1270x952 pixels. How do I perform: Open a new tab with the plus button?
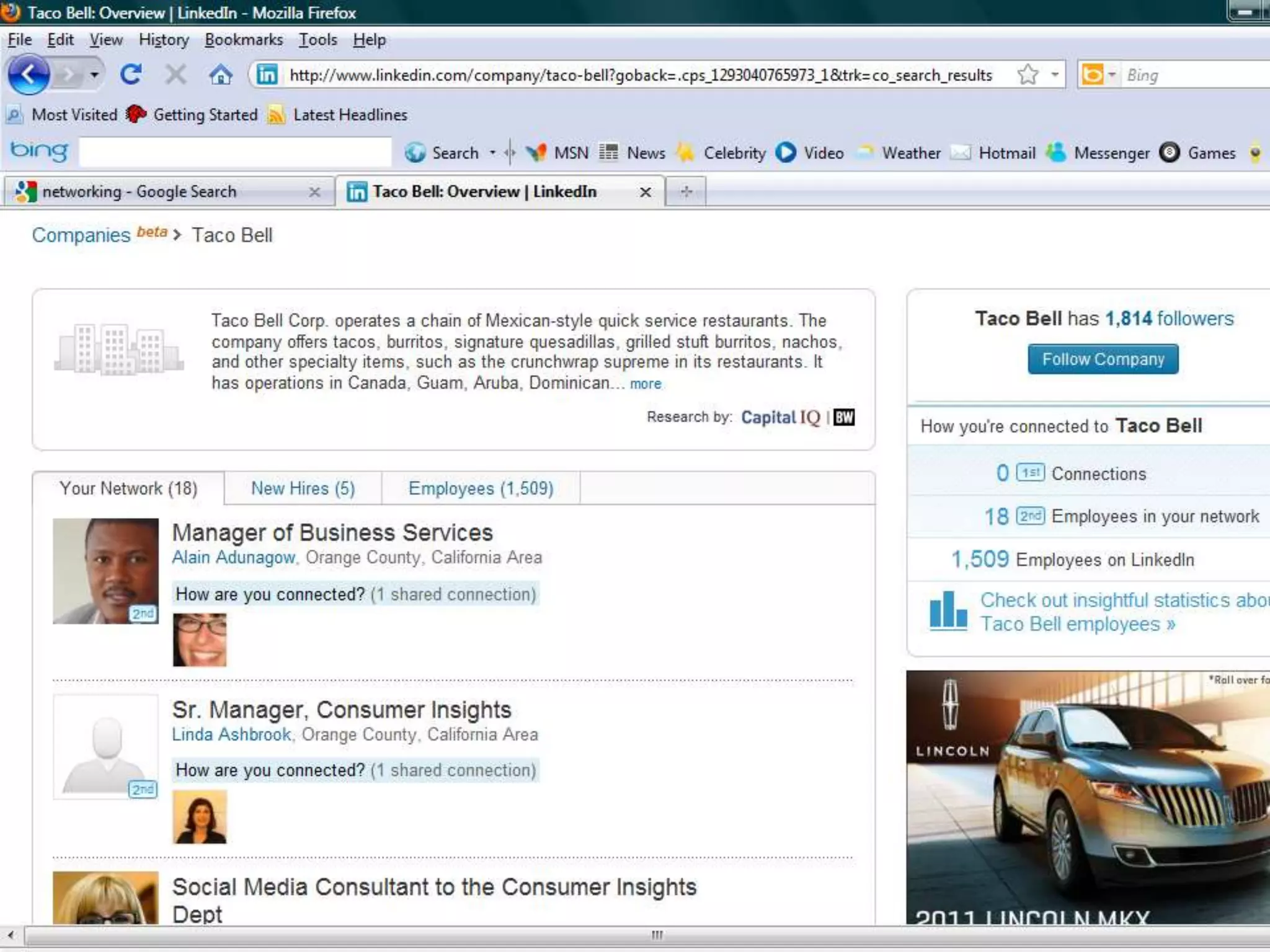[x=686, y=192]
